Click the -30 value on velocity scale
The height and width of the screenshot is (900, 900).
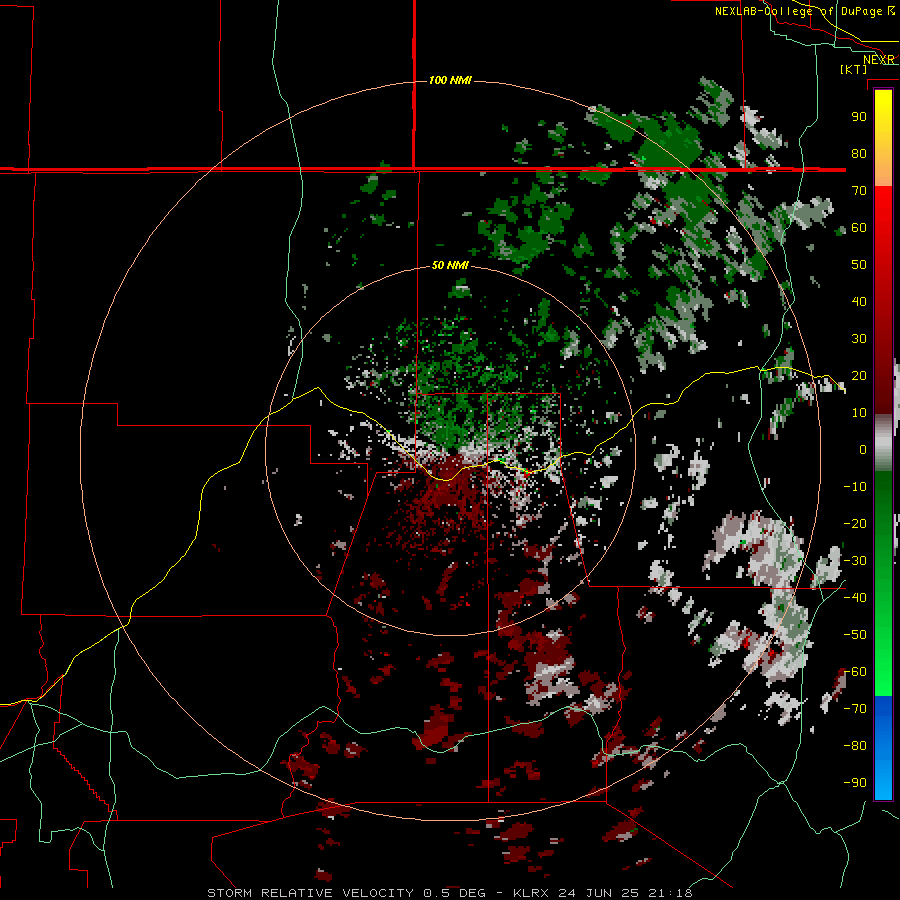click(x=855, y=561)
